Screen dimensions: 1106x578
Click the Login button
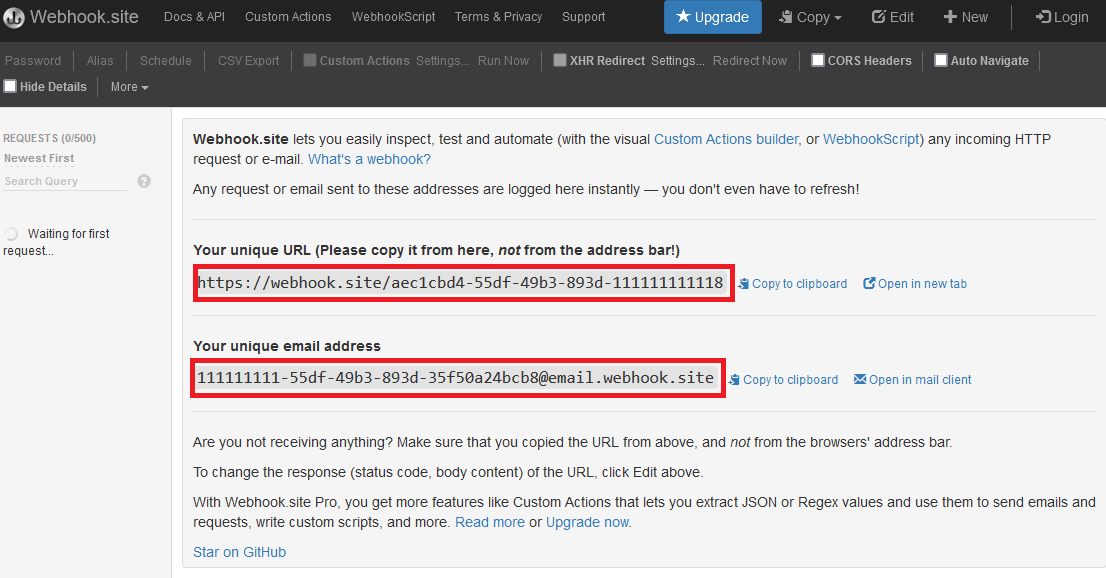pos(1062,17)
